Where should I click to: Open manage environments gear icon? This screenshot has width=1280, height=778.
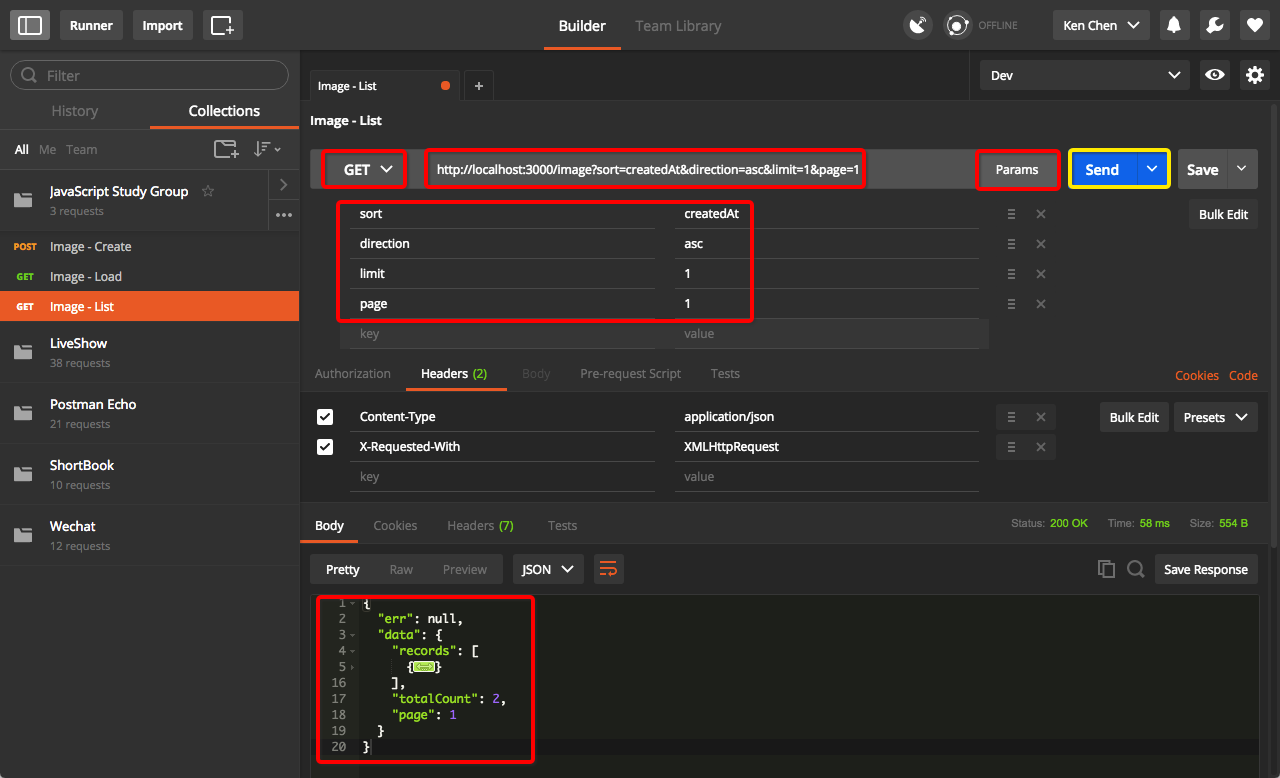1255,75
